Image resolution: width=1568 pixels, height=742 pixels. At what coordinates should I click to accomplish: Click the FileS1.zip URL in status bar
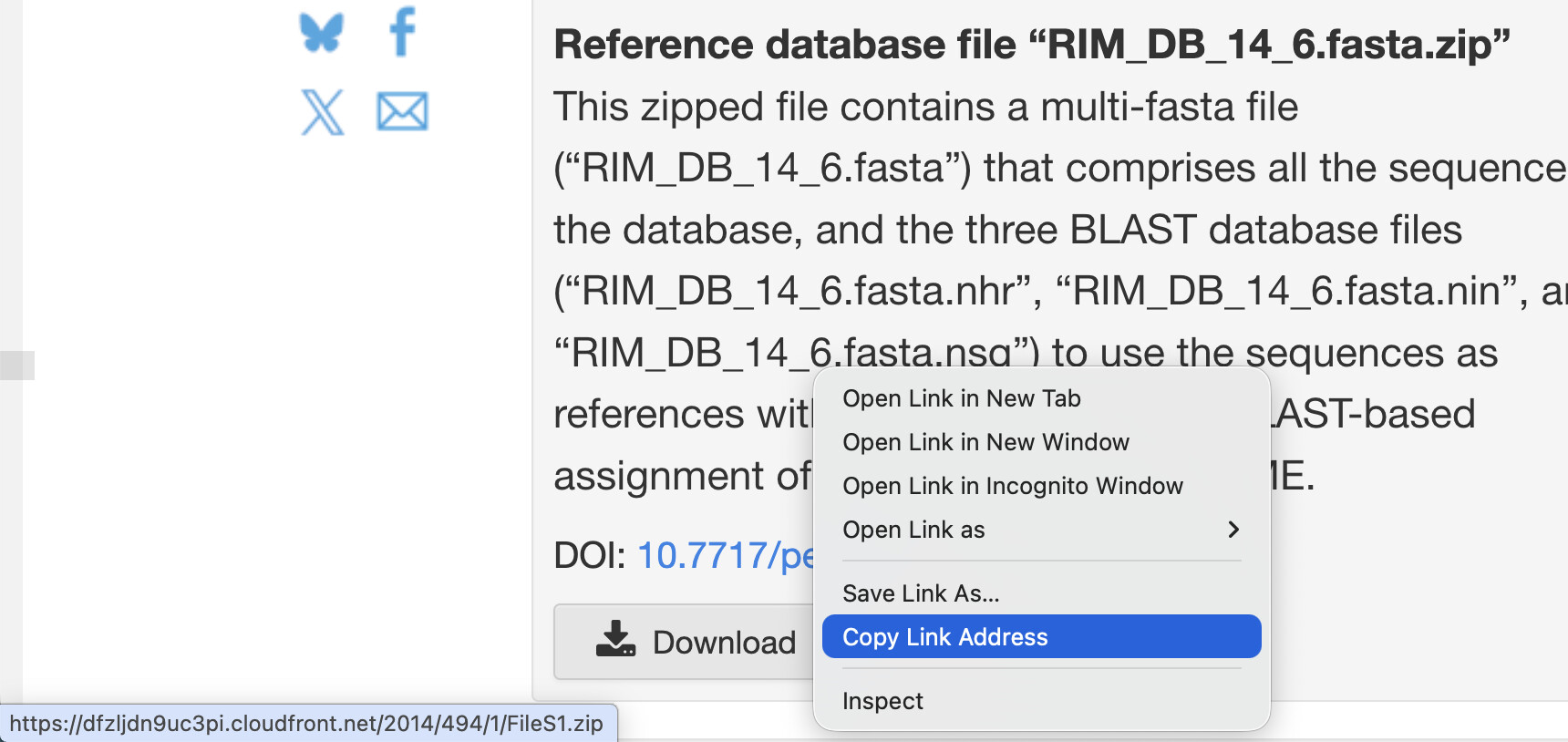tap(306, 724)
